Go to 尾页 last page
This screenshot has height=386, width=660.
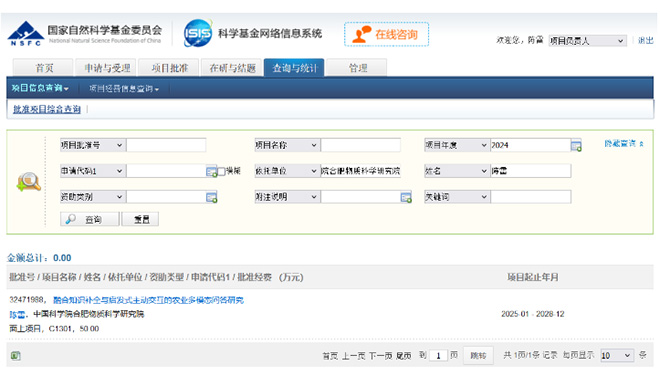point(404,356)
